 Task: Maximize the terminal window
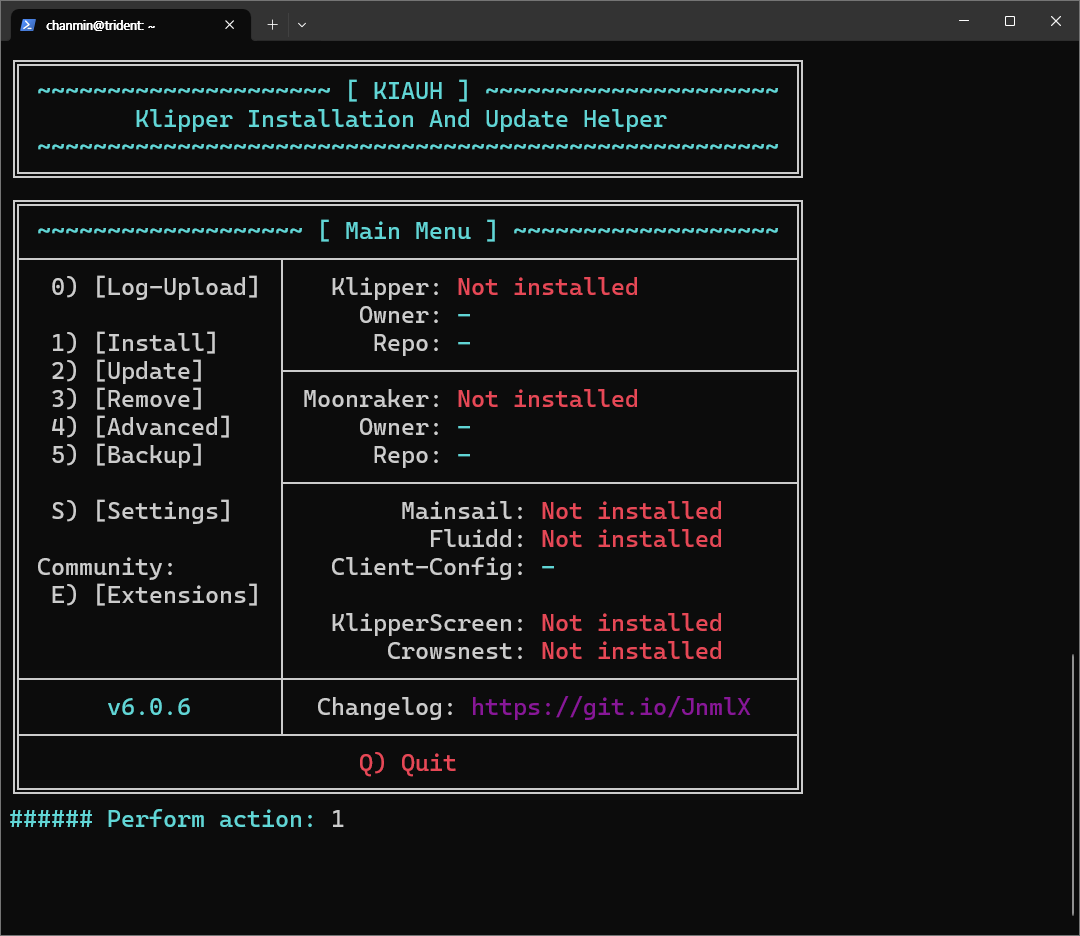point(1010,21)
